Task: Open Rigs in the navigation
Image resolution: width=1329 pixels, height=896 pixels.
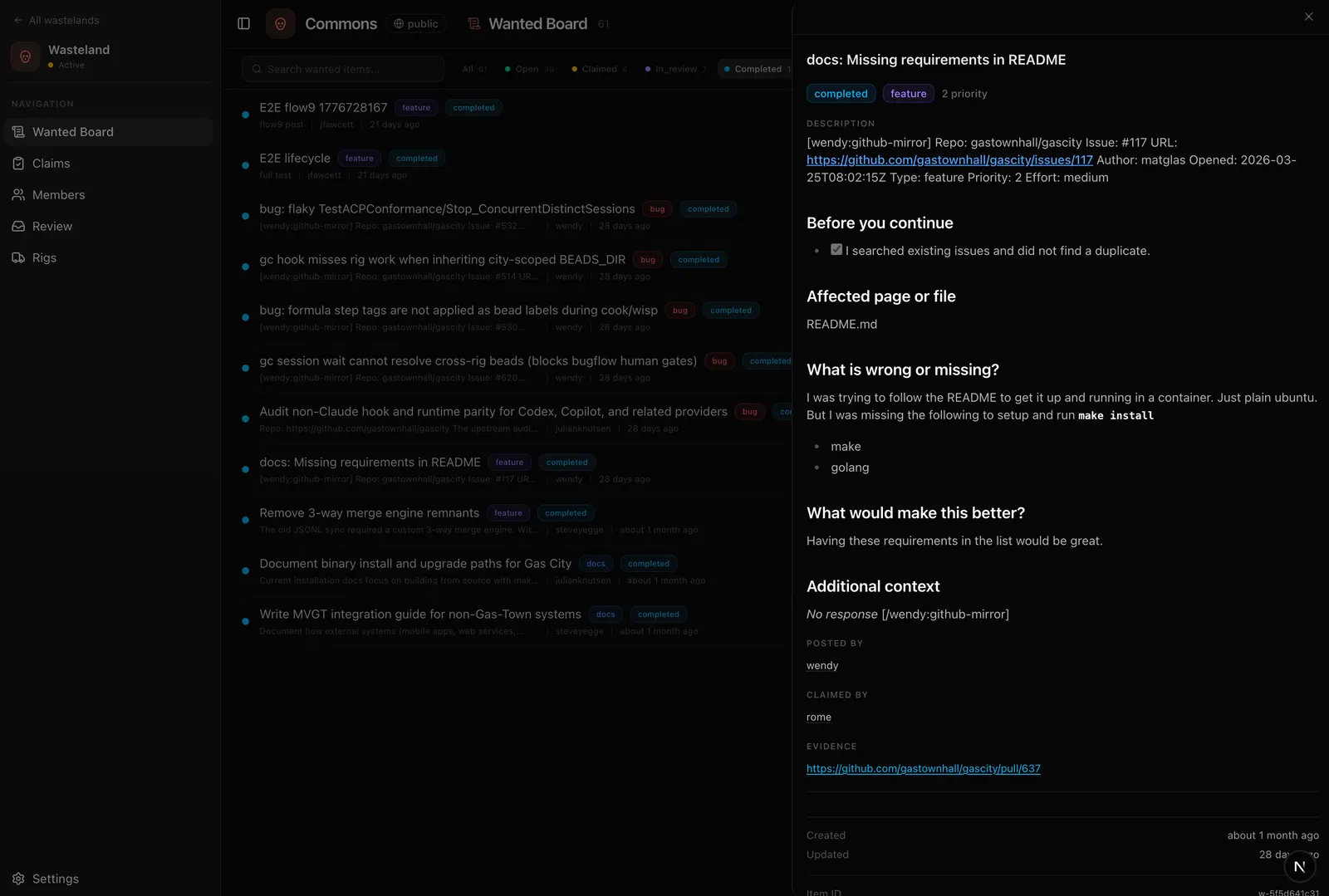Action: [109, 258]
